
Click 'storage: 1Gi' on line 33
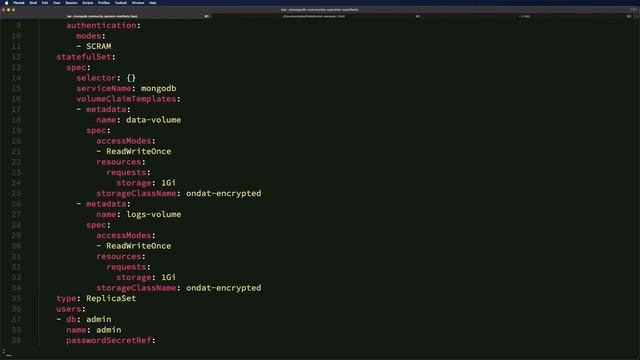(146, 278)
